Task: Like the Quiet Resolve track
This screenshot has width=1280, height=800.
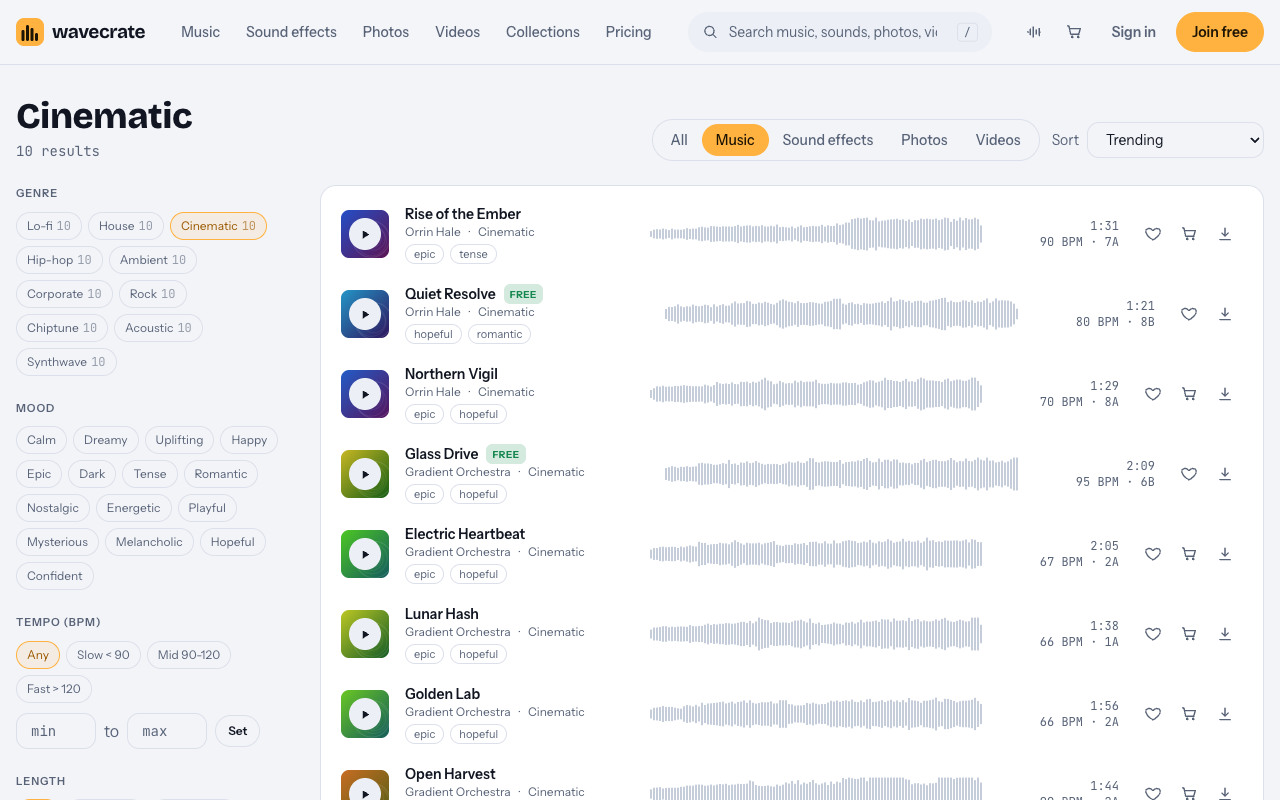Action: click(1189, 314)
